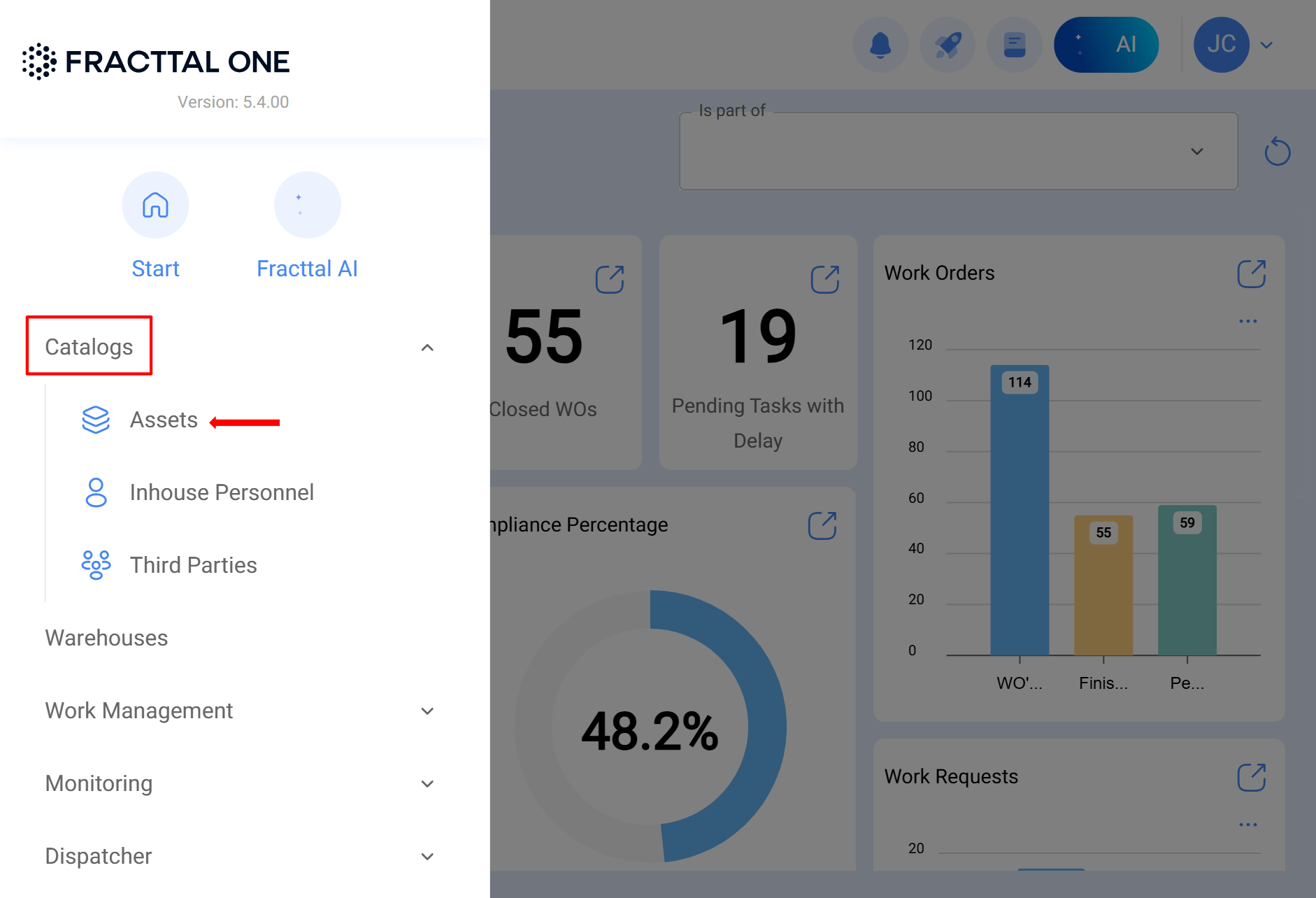Image resolution: width=1316 pixels, height=898 pixels.
Task: Collapse the Catalogs section
Action: tap(427, 348)
